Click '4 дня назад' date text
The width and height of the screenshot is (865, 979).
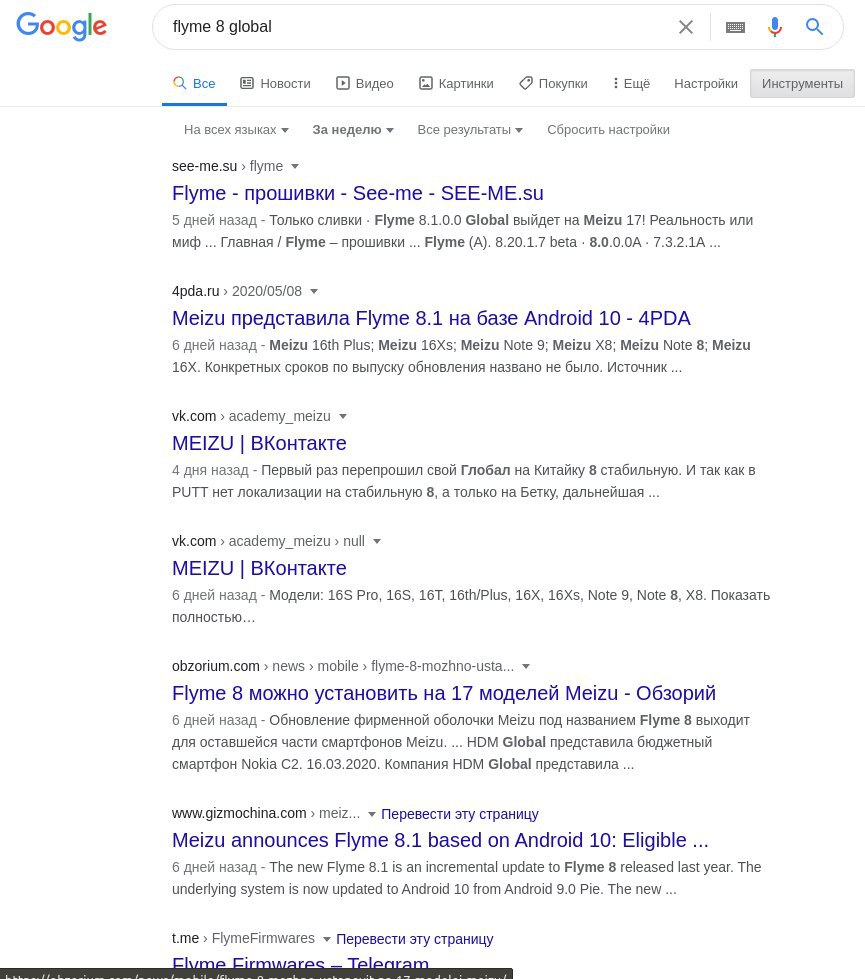point(210,470)
